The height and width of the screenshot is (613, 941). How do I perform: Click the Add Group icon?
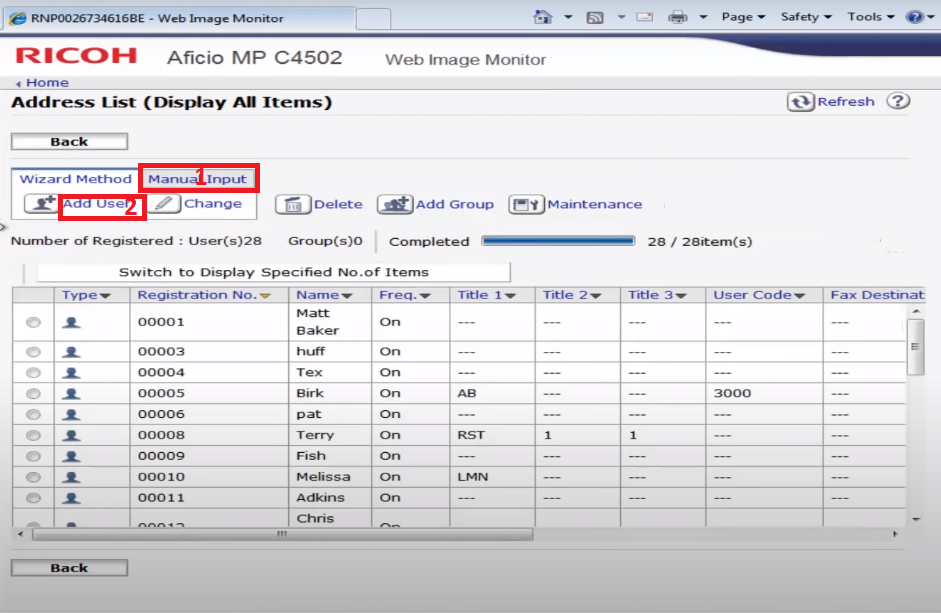(395, 204)
